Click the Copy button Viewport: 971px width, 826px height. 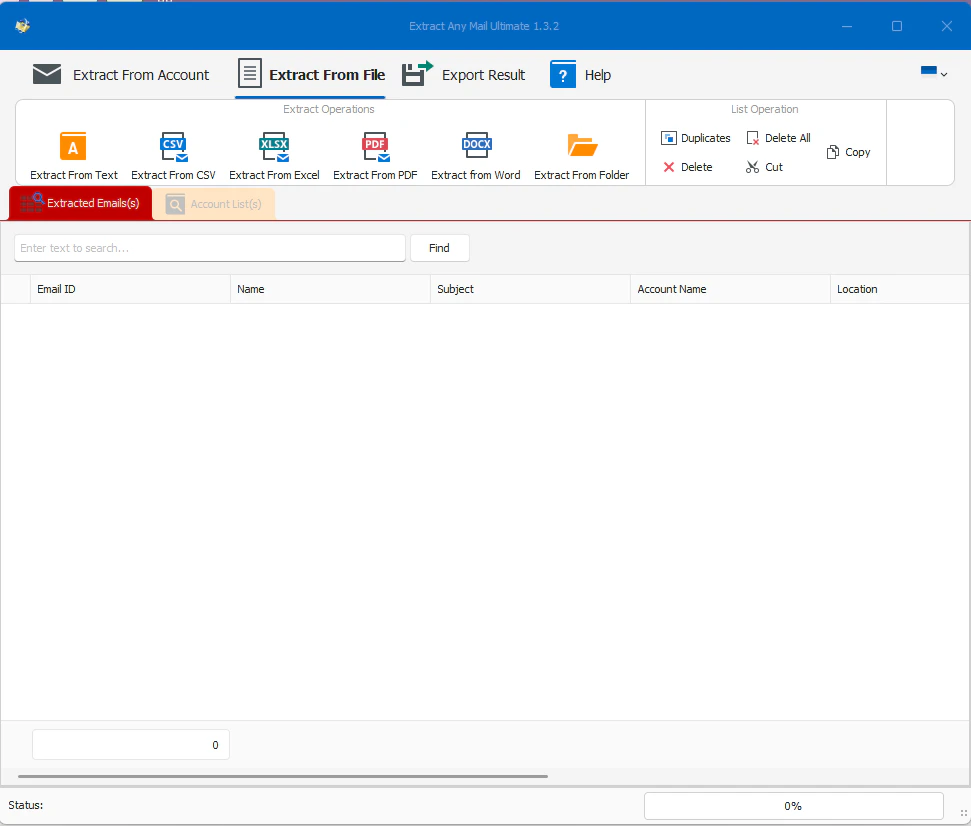(x=848, y=152)
